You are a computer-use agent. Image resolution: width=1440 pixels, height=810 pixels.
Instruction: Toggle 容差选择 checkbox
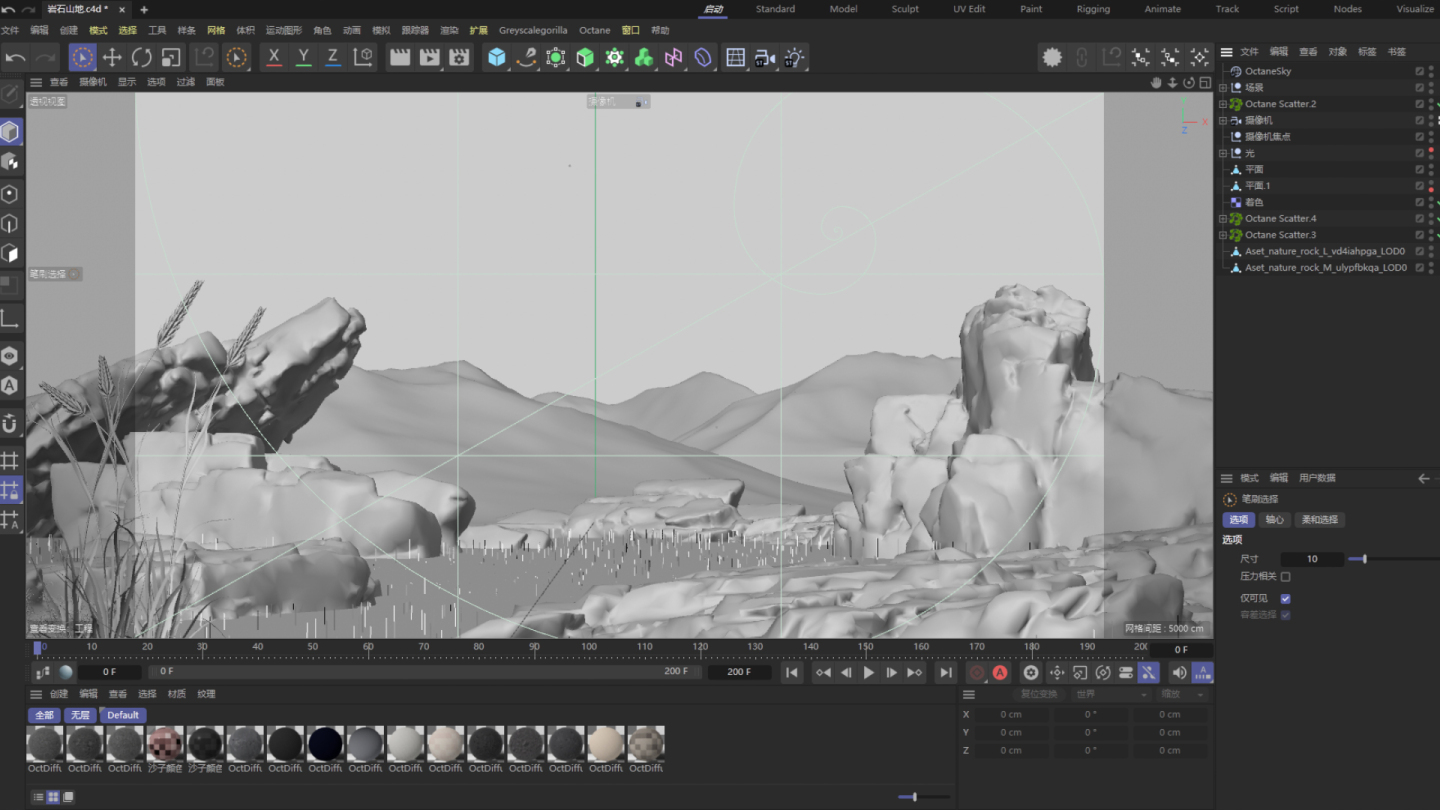point(1285,615)
